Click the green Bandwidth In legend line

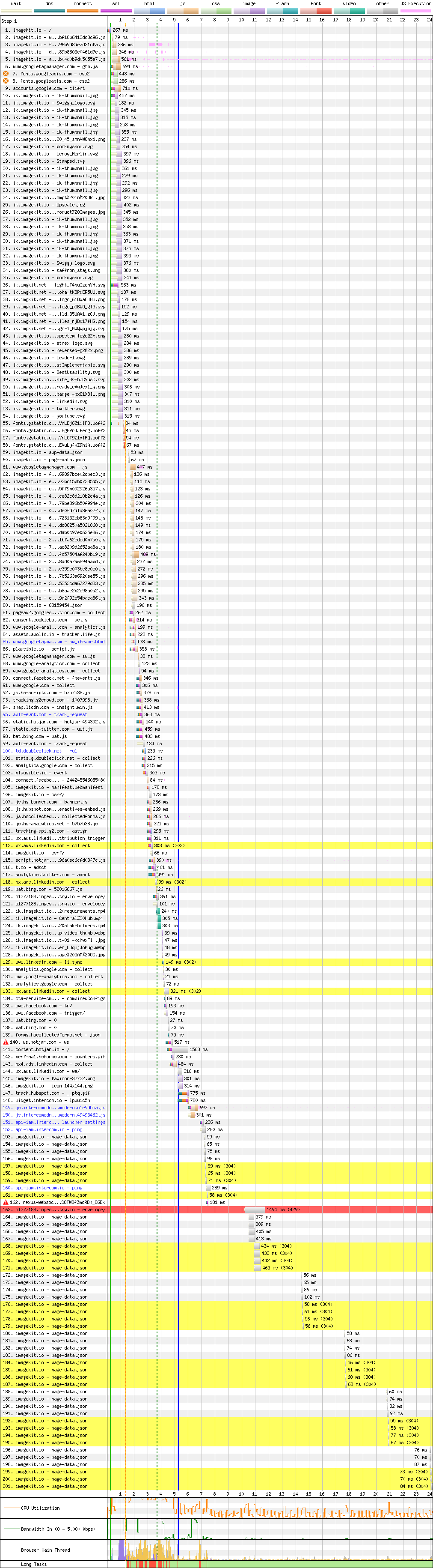coord(12,1529)
